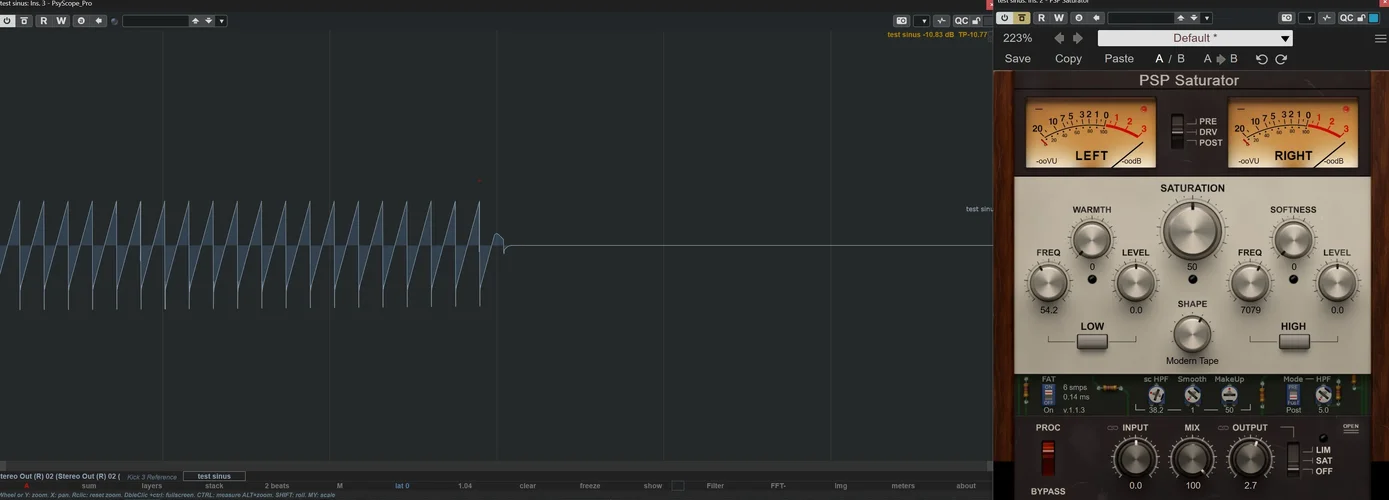This screenshot has width=1389, height=500.
Task: Click the sc HPF trim pot
Action: point(1156,395)
